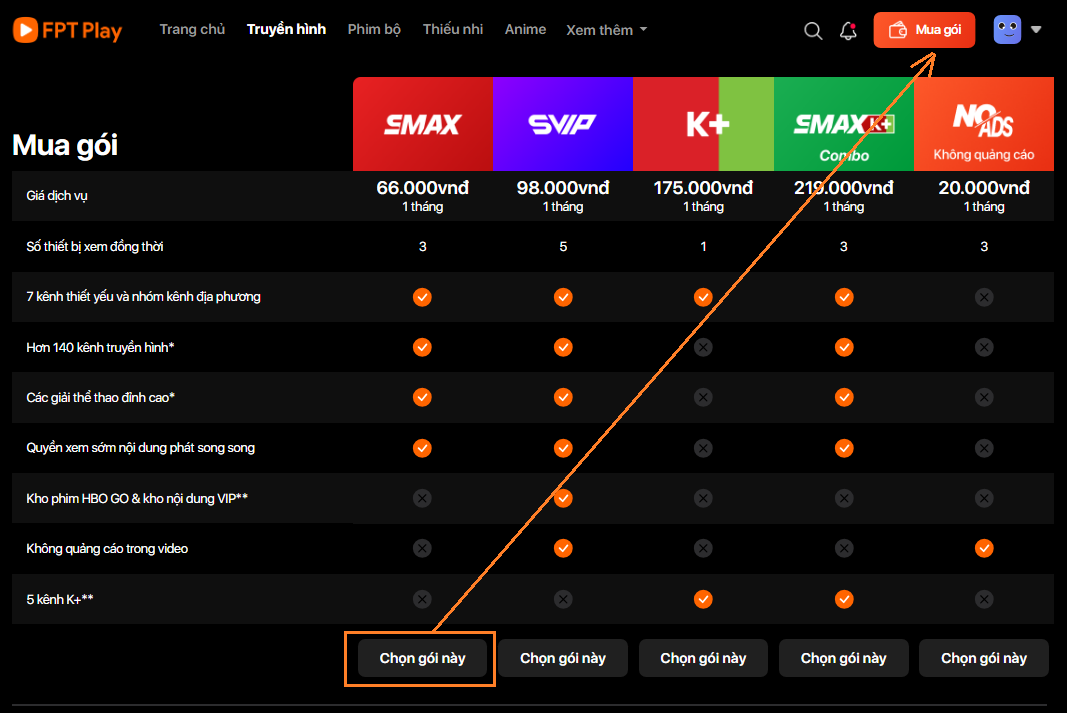Open the search icon
The width and height of the screenshot is (1067, 713).
(x=813, y=30)
